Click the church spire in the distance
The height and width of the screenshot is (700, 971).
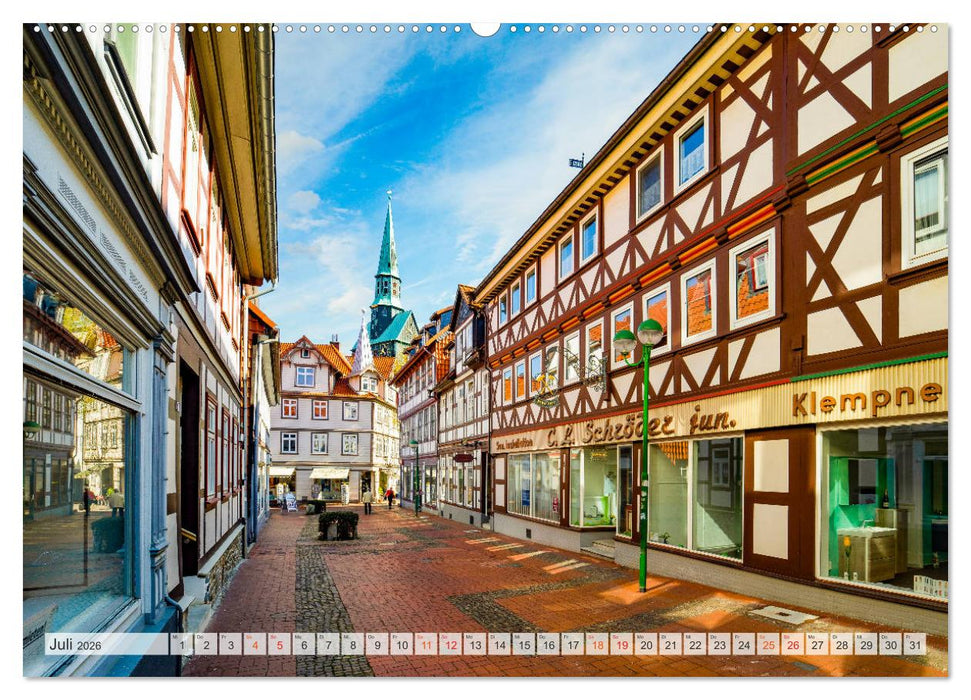tap(390, 250)
